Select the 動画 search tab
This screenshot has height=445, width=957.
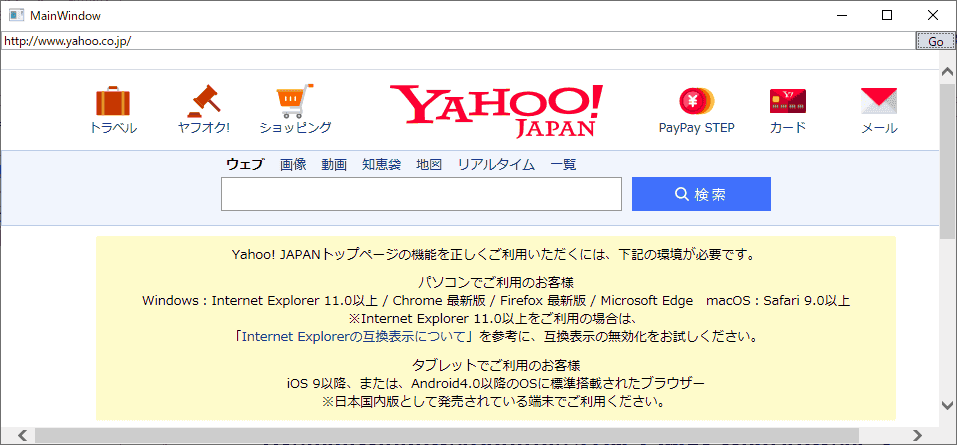click(334, 164)
